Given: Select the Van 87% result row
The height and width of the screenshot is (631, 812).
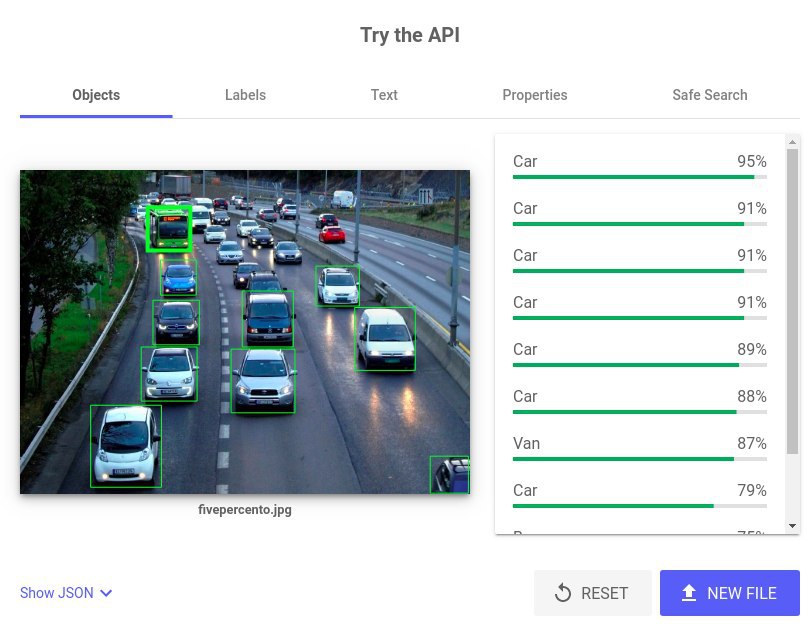Looking at the screenshot, I should tap(640, 448).
